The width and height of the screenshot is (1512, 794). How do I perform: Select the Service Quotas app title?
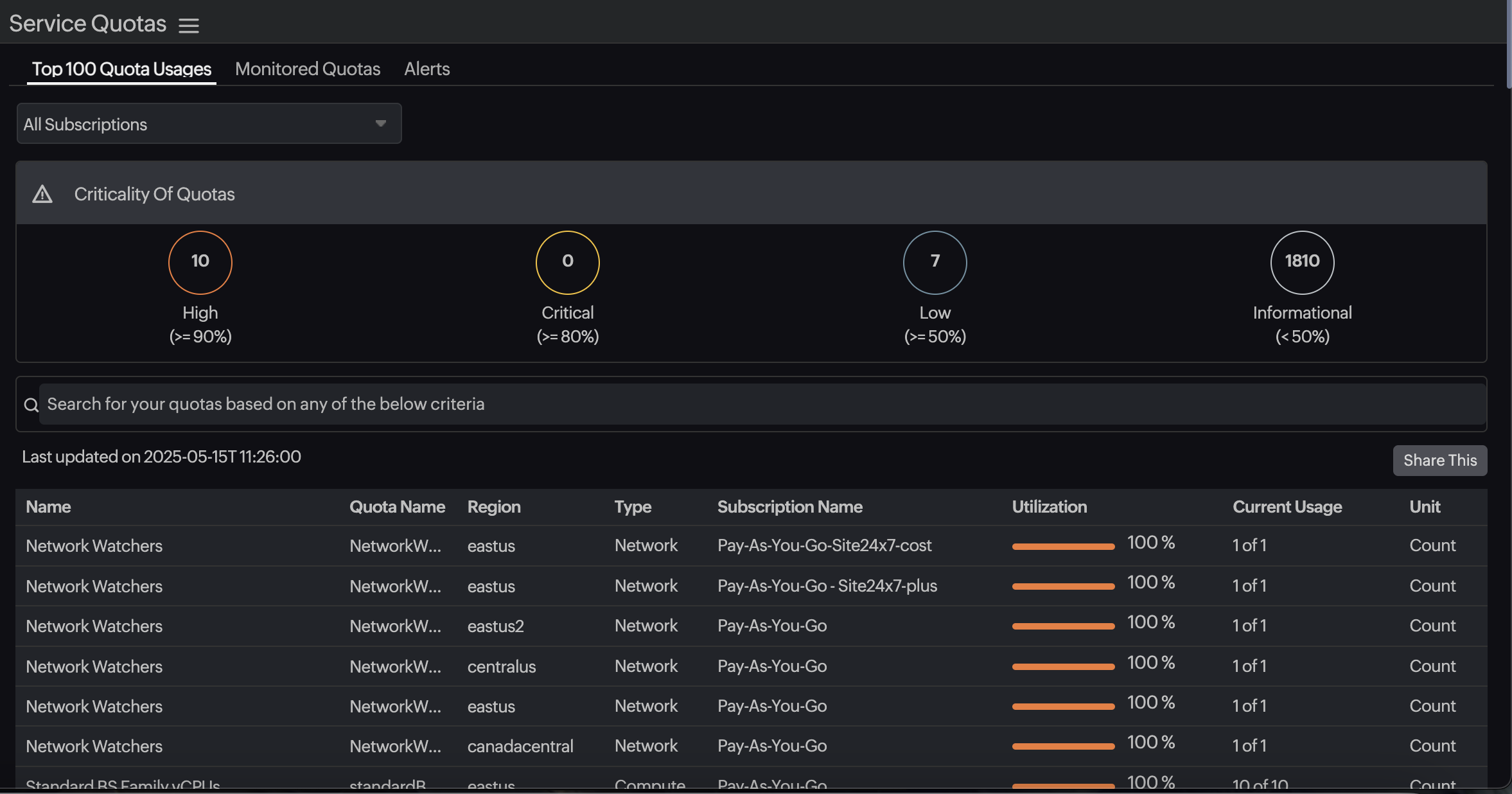click(x=87, y=22)
